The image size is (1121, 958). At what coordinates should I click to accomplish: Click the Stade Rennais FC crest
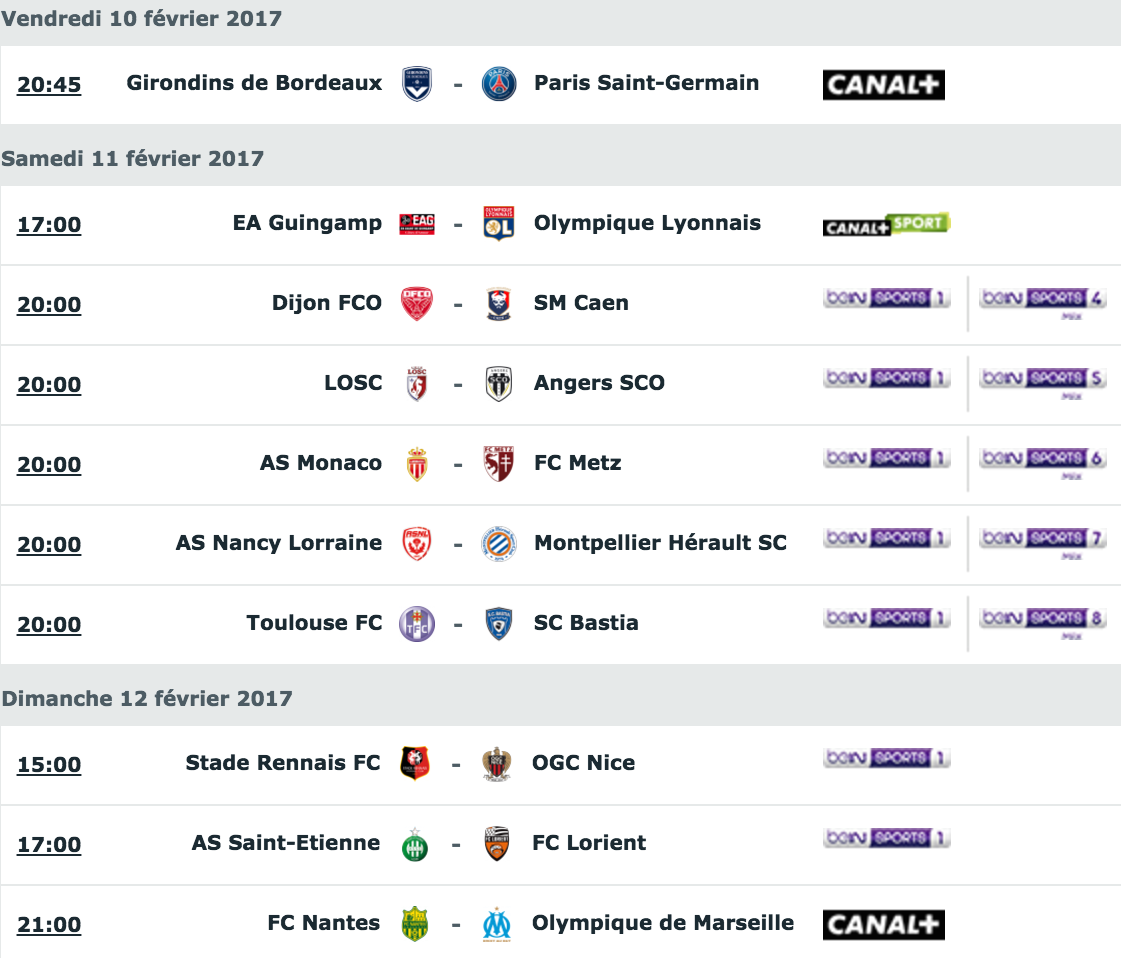(x=415, y=764)
